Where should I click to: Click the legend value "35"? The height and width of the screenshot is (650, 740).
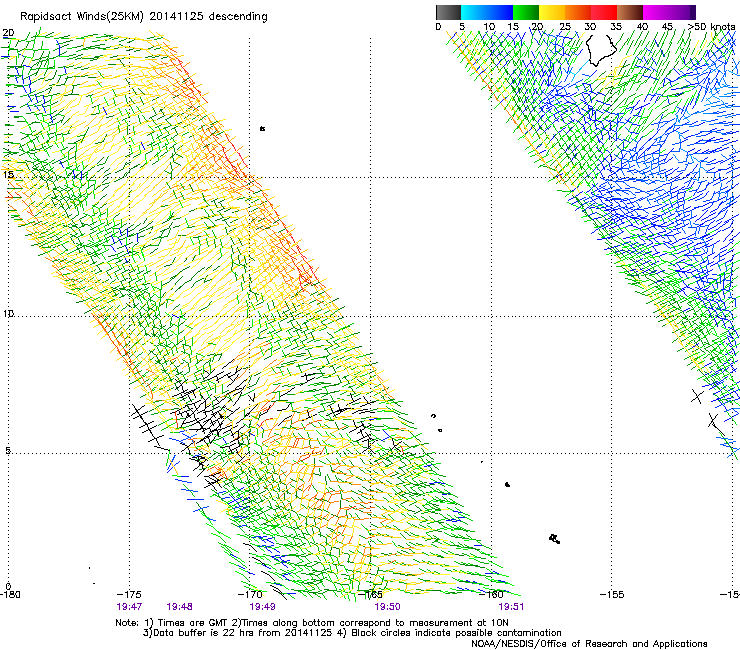[x=616, y=27]
